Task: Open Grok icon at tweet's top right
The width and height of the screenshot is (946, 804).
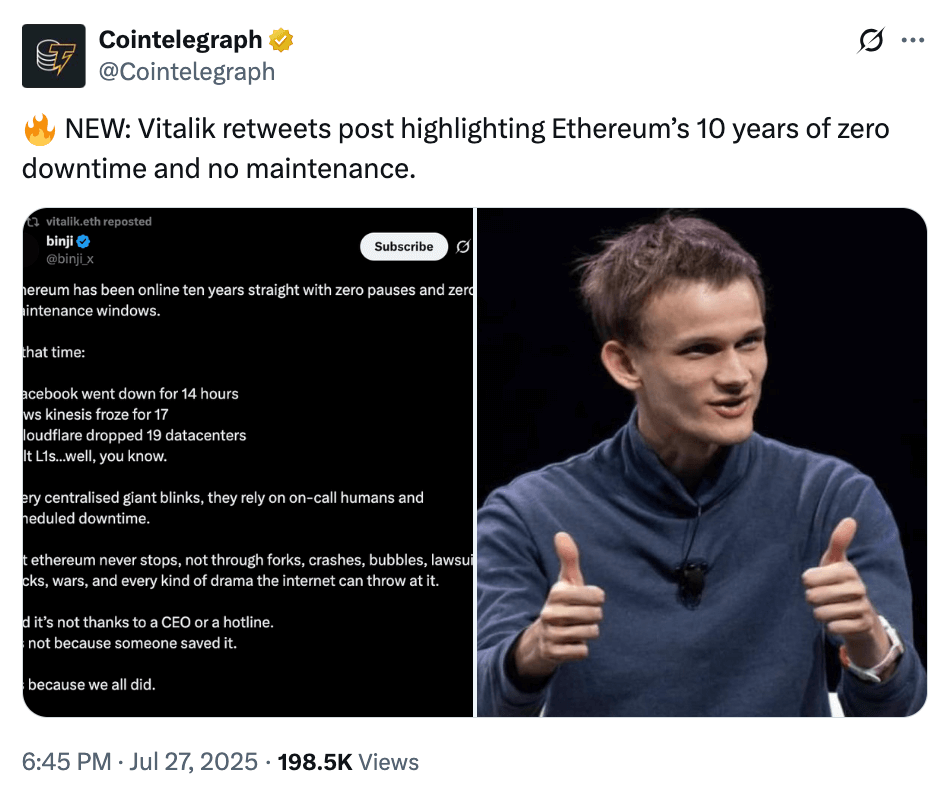Action: tap(871, 41)
